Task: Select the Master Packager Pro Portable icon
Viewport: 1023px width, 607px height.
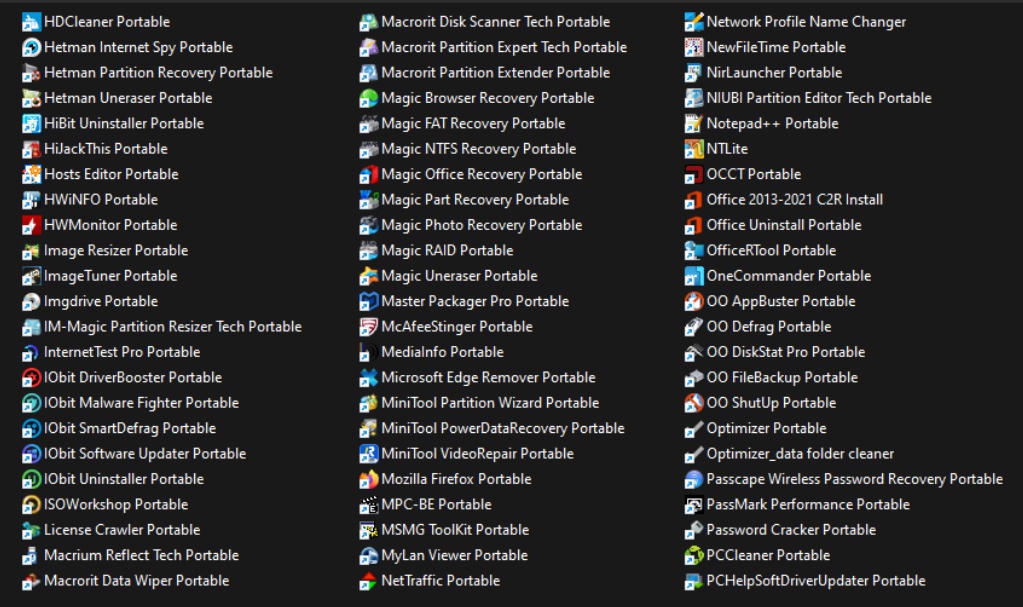Action: coord(368,302)
